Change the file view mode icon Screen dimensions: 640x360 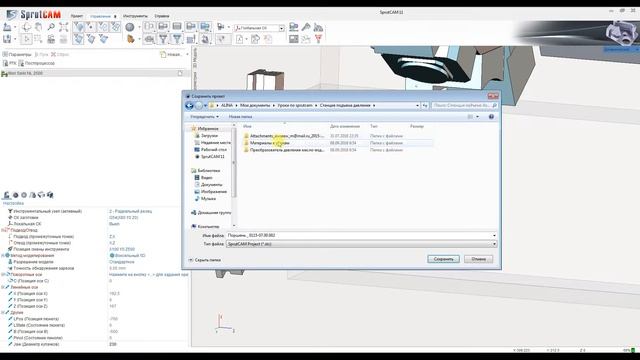470,117
